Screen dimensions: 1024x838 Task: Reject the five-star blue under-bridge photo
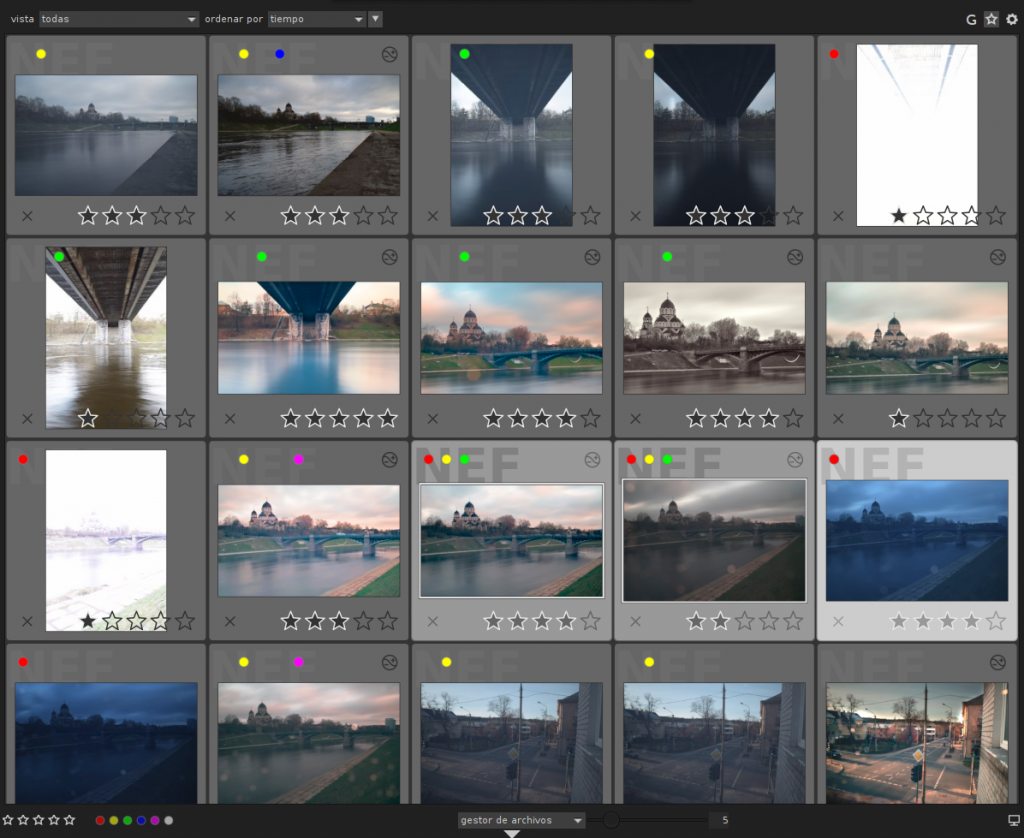point(230,419)
